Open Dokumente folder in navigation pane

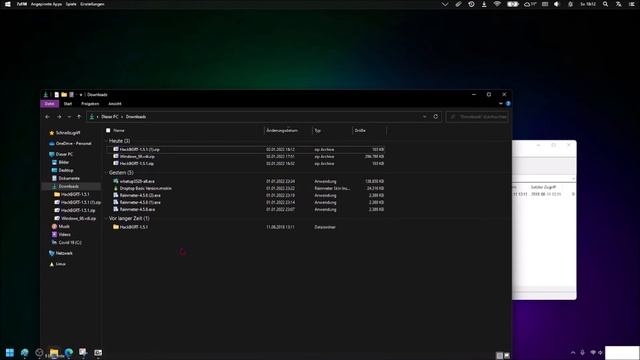(66, 178)
